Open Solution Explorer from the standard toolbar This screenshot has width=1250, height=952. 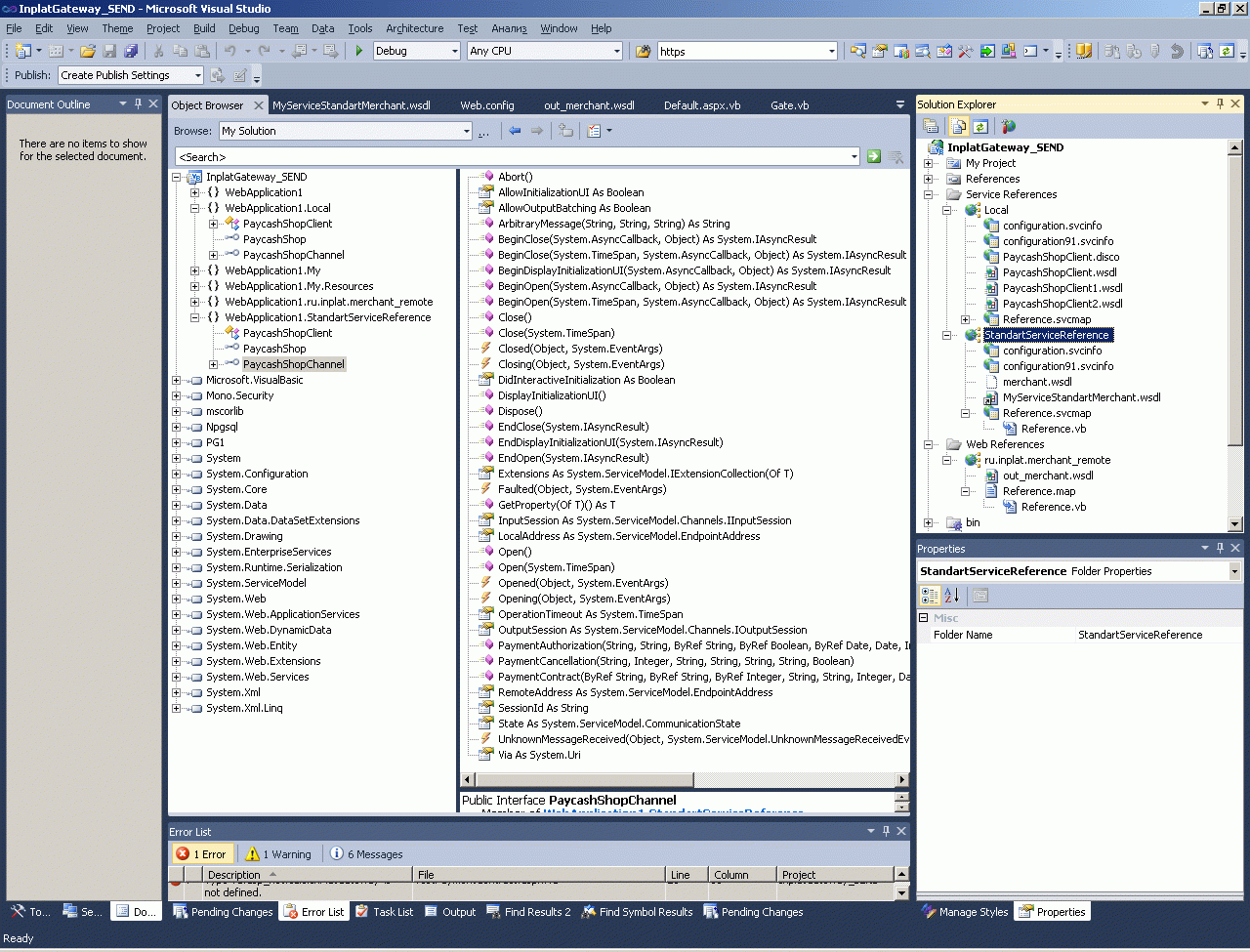[858, 51]
